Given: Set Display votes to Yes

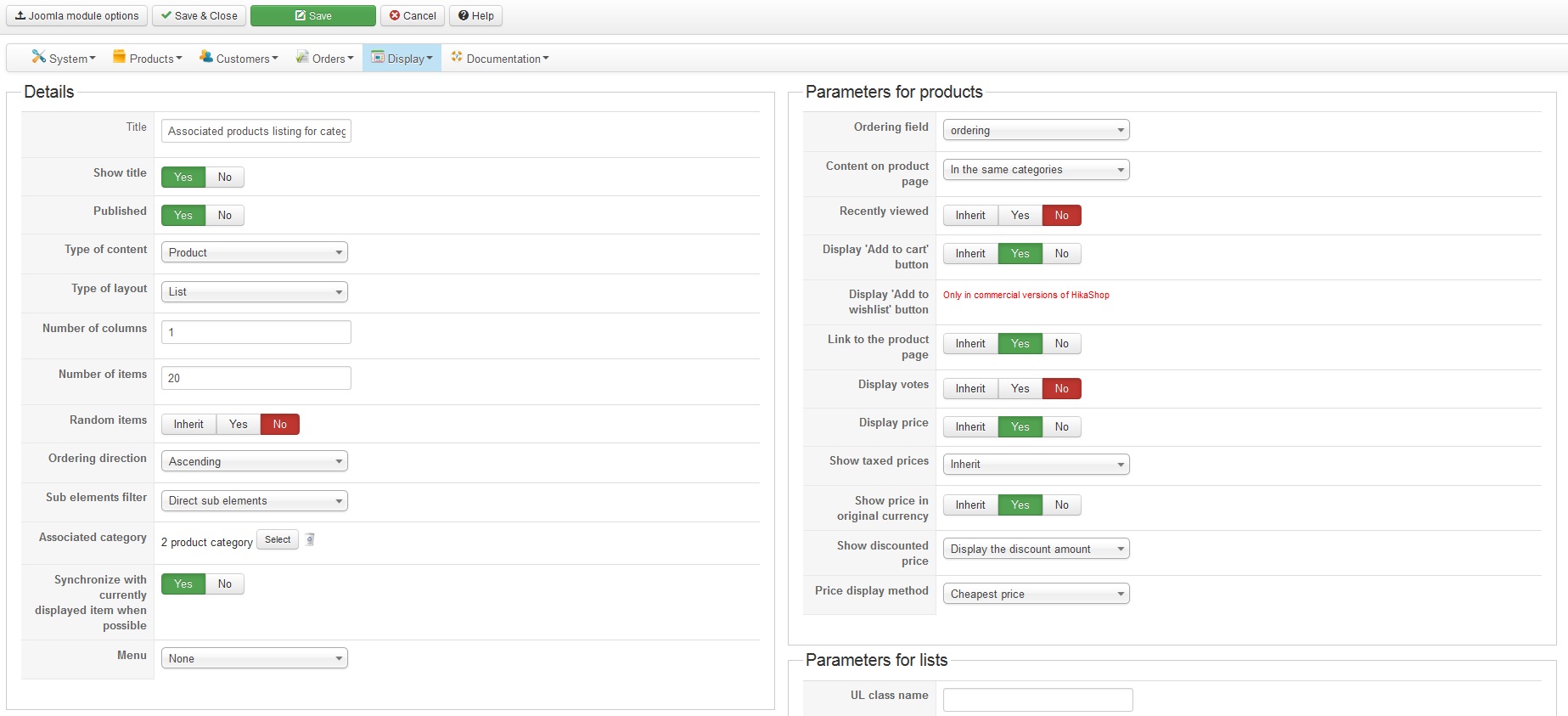Looking at the screenshot, I should click(x=1020, y=388).
